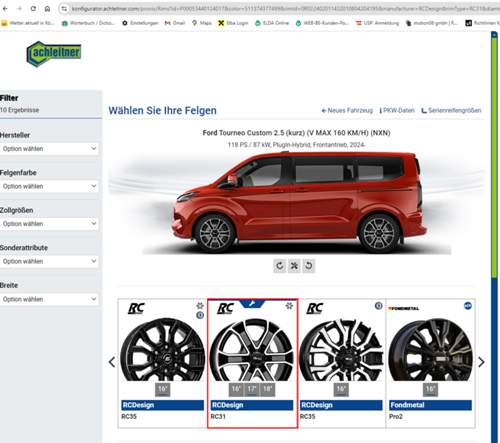Open the Elba Login bookmark
The width and height of the screenshot is (500, 443).
(233, 23)
